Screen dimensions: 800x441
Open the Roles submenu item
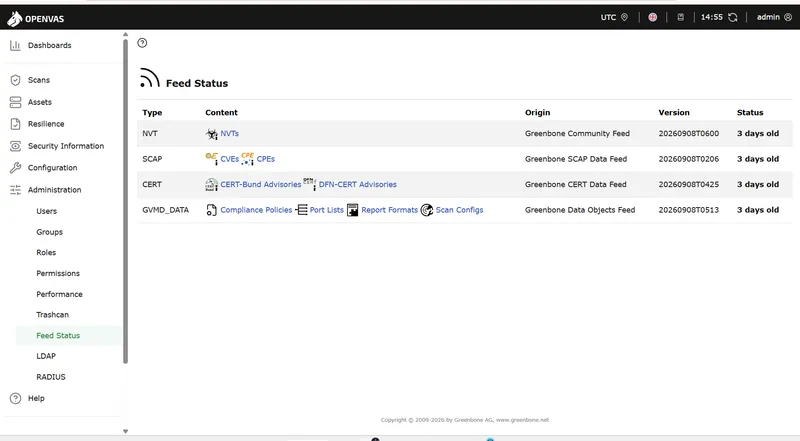[x=46, y=253]
